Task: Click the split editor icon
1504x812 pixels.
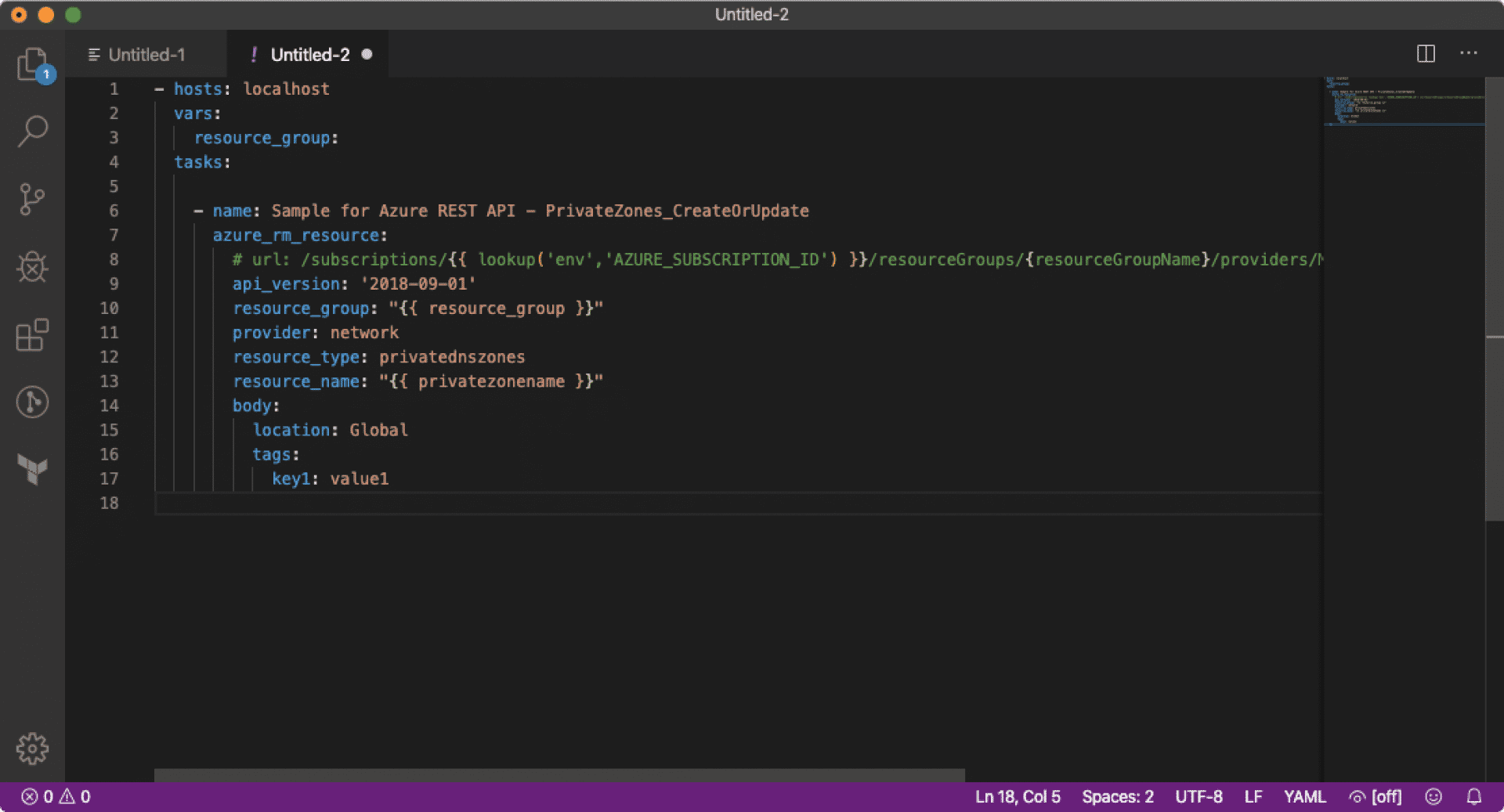Action: point(1426,53)
